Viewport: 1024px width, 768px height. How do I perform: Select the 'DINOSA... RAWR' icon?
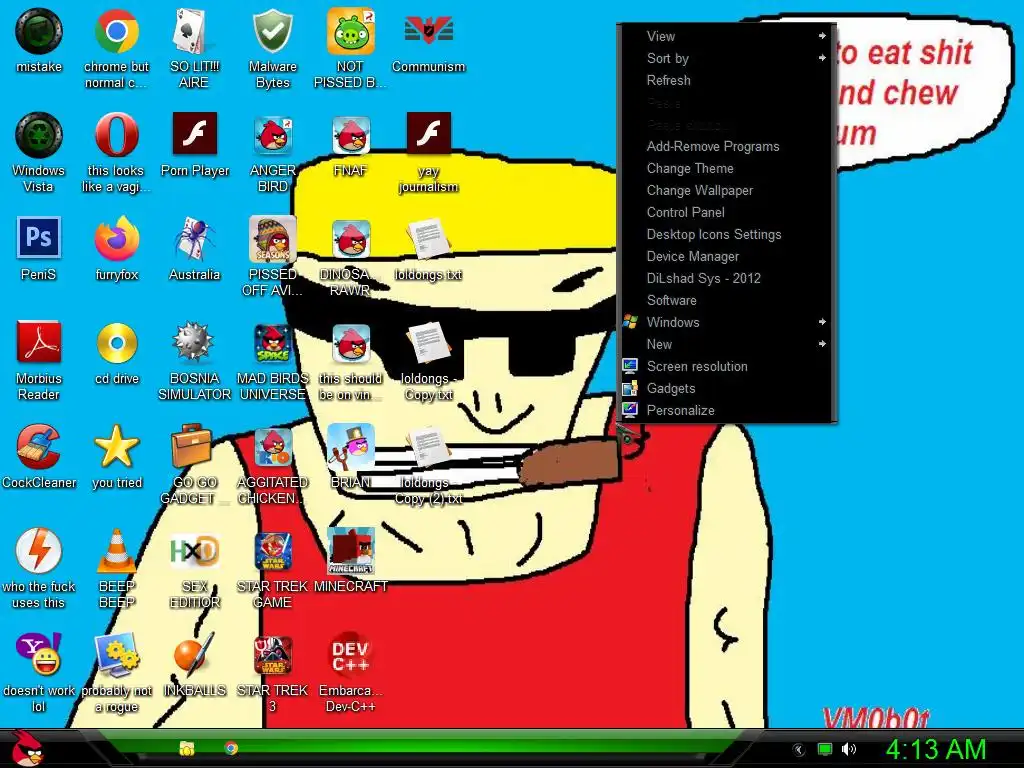point(351,239)
